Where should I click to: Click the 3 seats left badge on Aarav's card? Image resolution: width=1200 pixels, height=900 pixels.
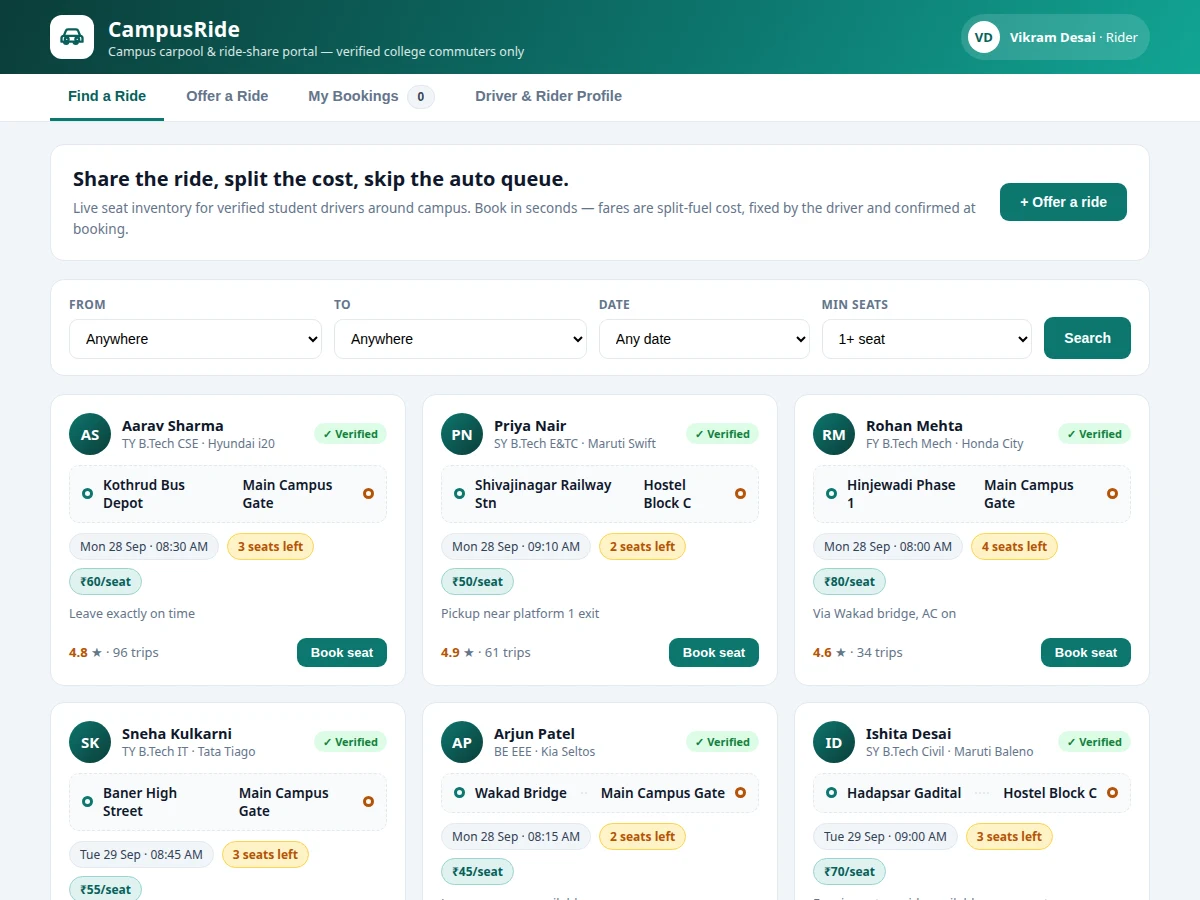[270, 547]
